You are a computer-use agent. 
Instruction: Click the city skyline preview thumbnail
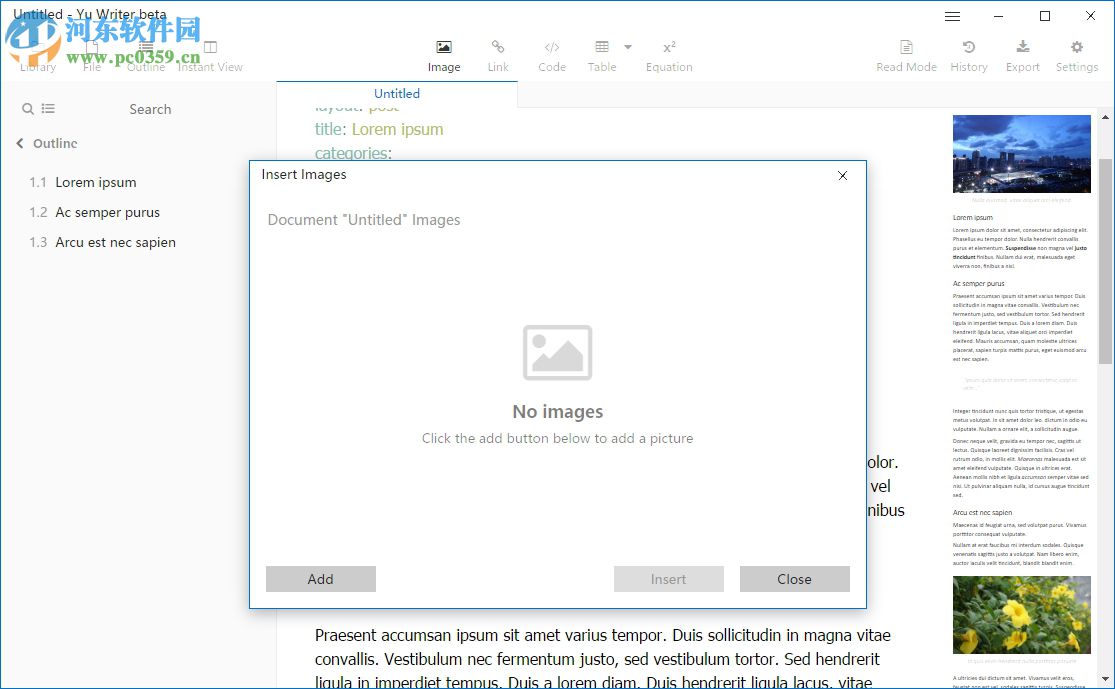tap(1021, 153)
